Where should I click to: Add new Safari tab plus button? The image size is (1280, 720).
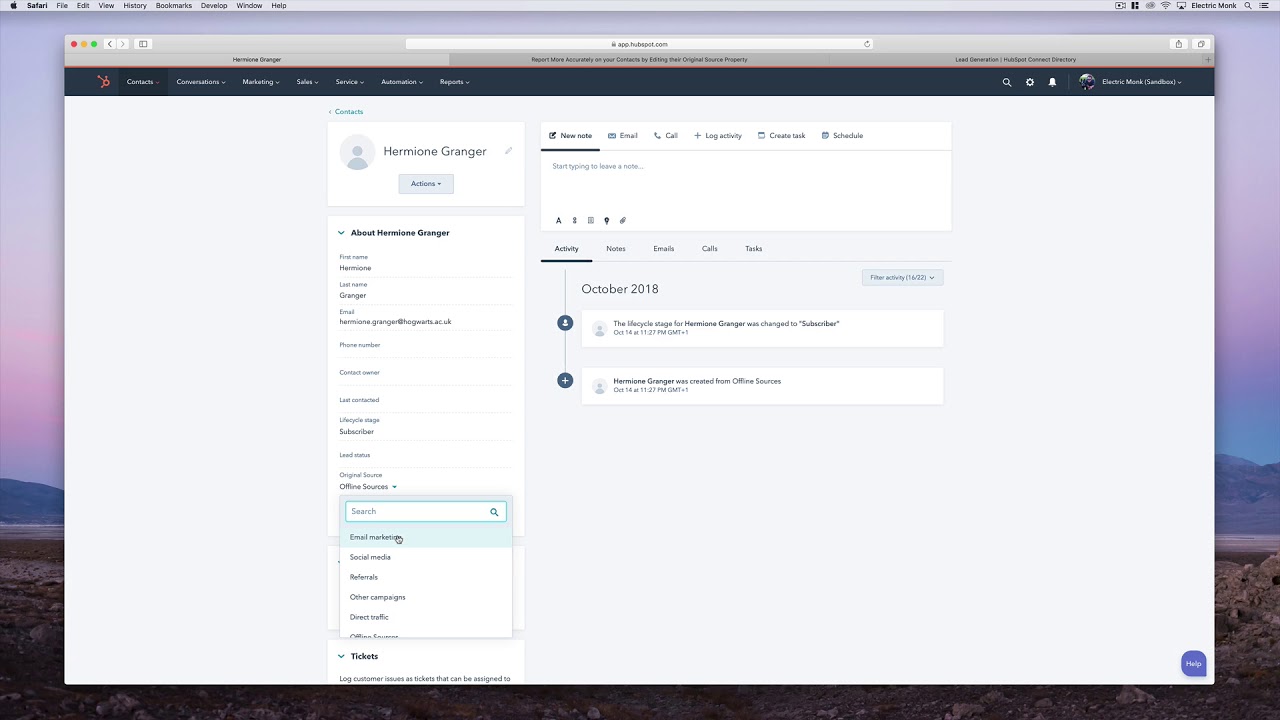pyautogui.click(x=1207, y=59)
